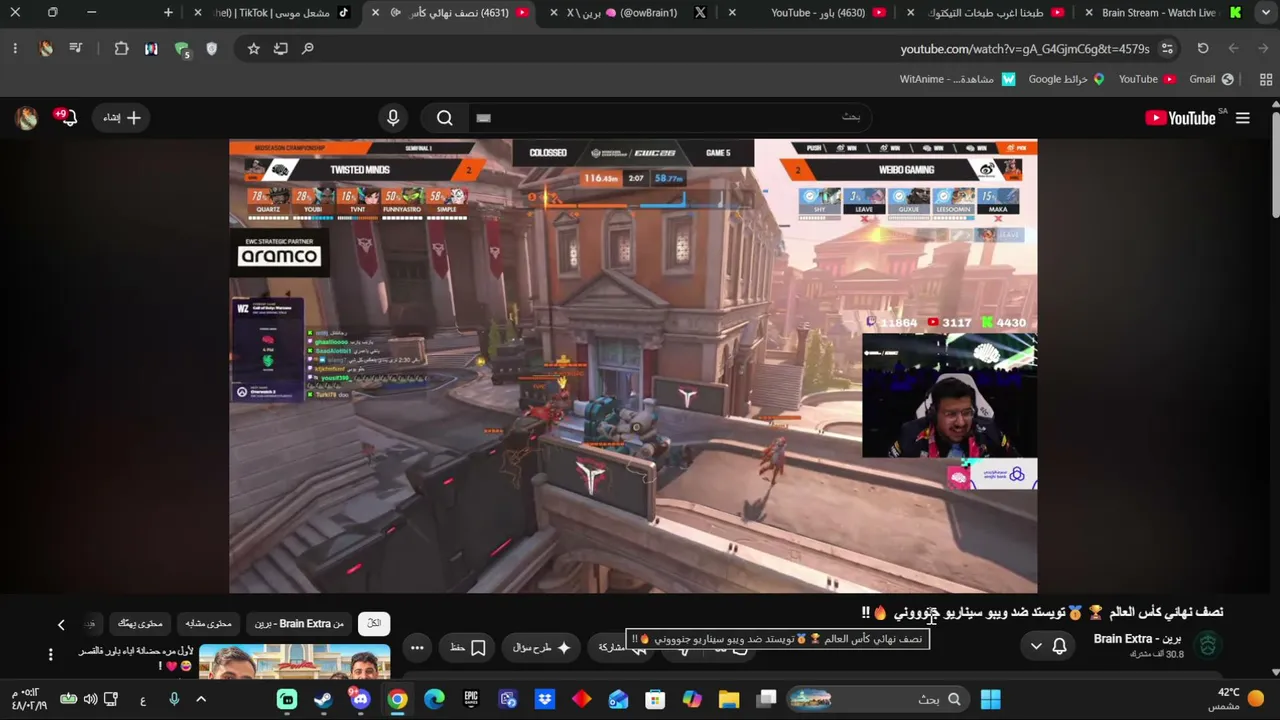This screenshot has height=720, width=1280.
Task: Open Discord from the taskbar
Action: pyautogui.click(x=360, y=699)
